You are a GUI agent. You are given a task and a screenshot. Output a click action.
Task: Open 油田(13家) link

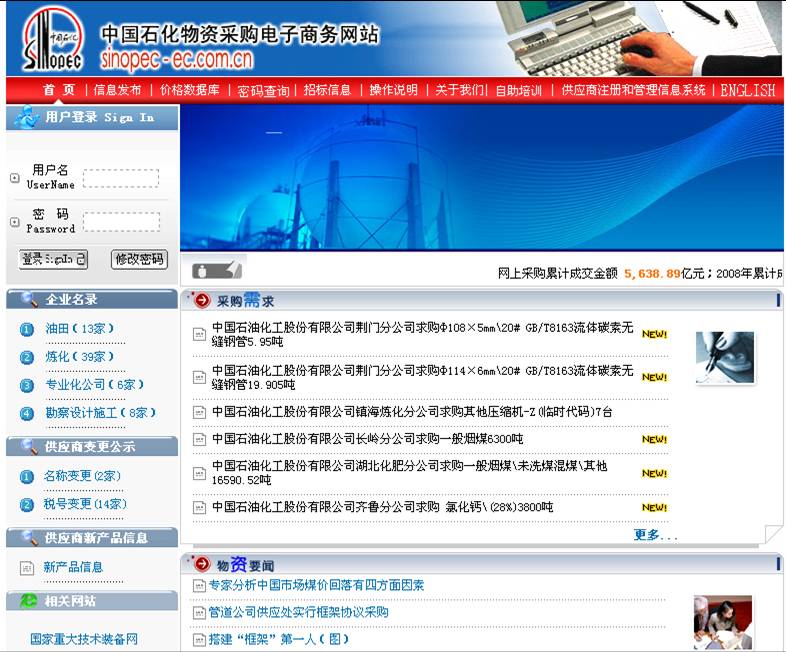coord(80,328)
